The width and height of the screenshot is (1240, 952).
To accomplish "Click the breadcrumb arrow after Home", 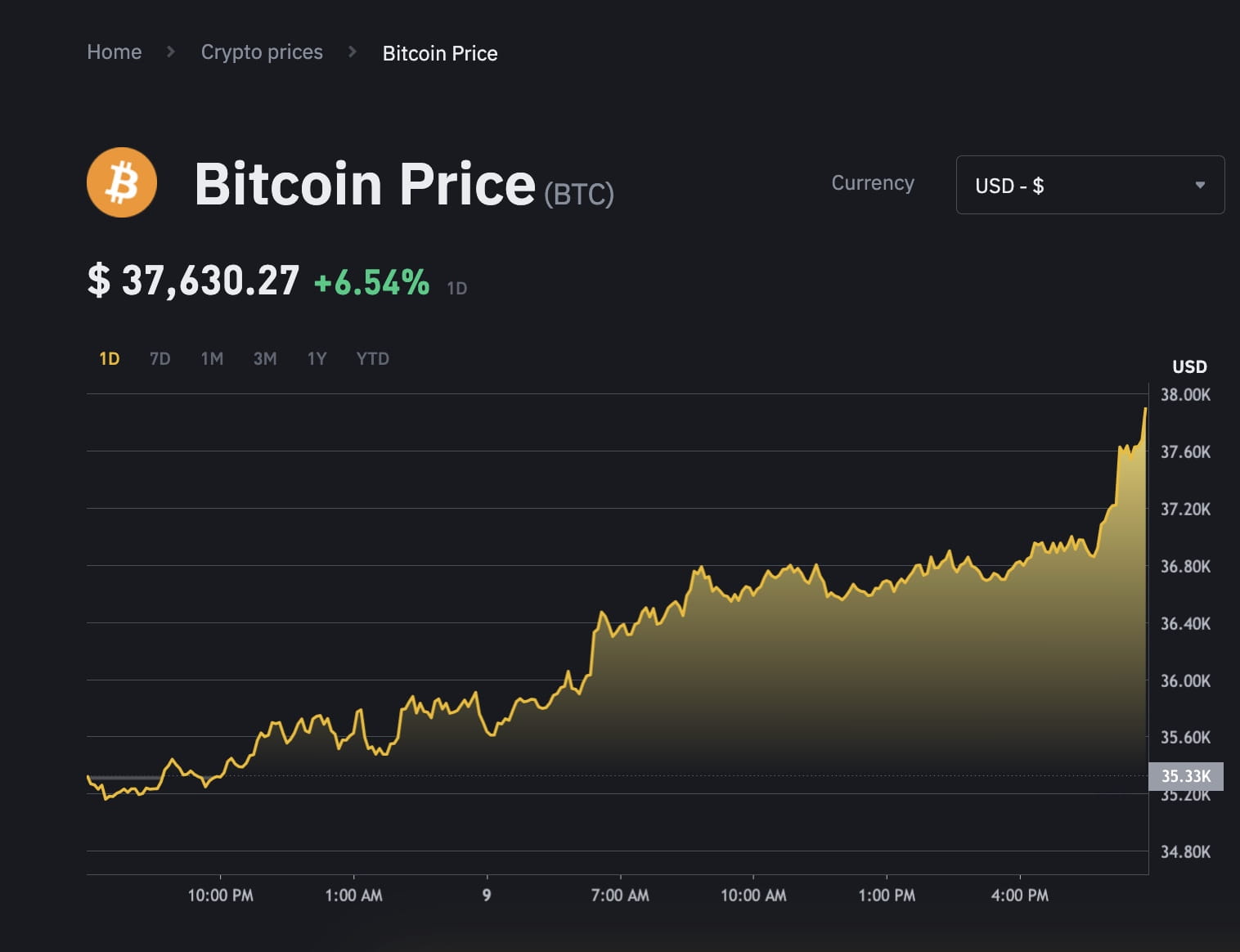I will point(171,52).
